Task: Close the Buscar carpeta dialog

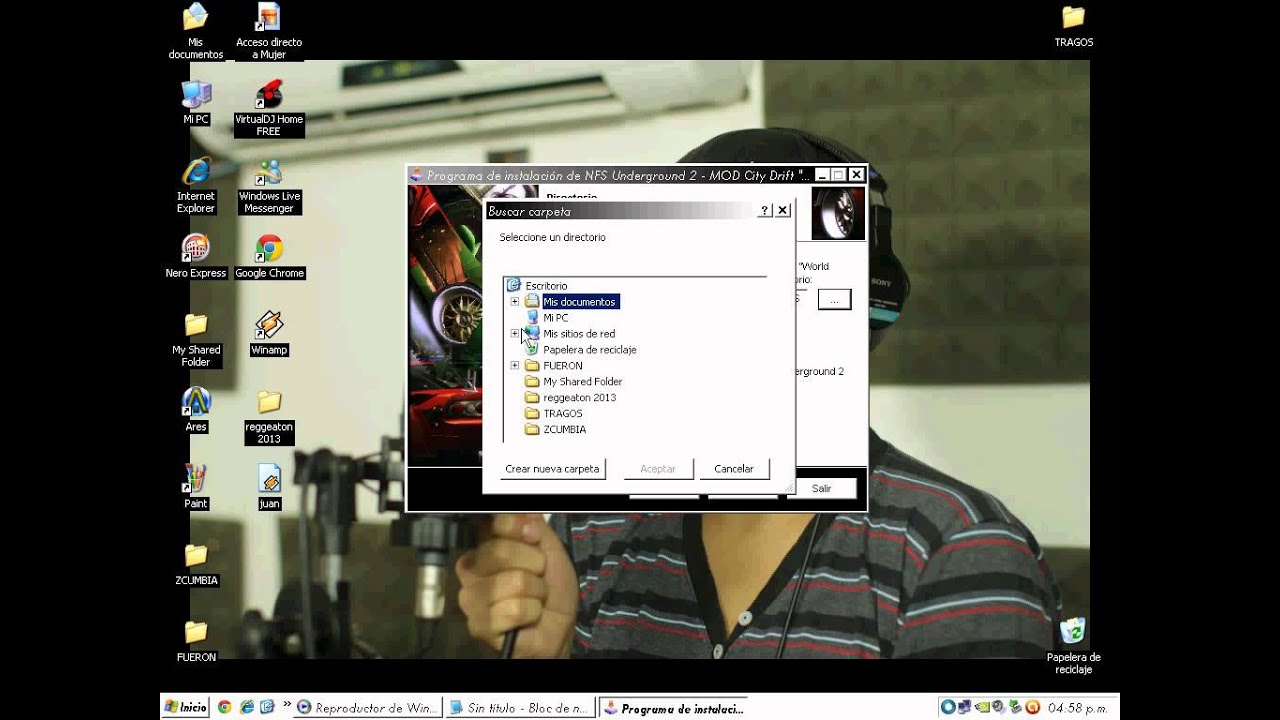Action: (x=783, y=210)
